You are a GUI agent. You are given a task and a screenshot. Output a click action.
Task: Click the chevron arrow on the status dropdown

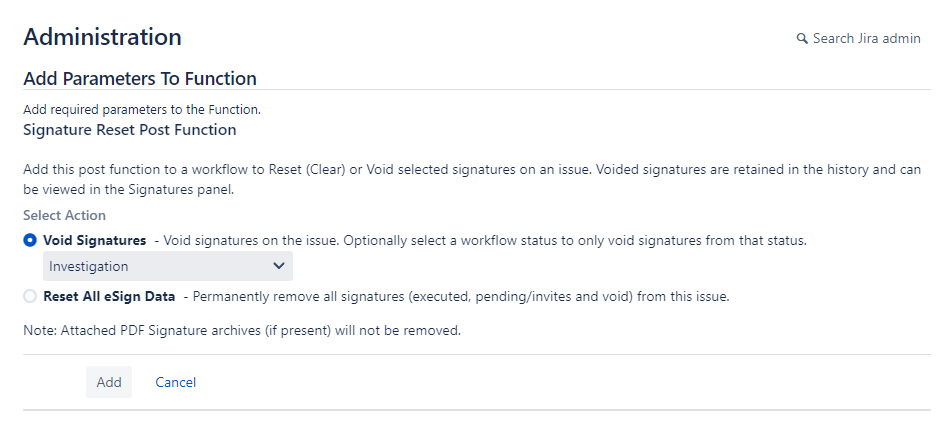point(278,266)
